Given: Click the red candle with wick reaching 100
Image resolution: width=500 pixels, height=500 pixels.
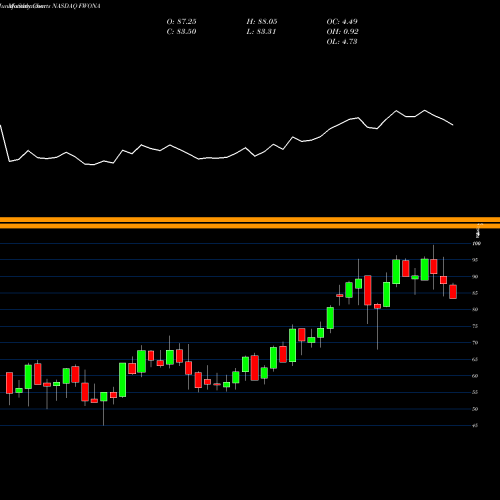Looking at the screenshot, I should 434,266.
